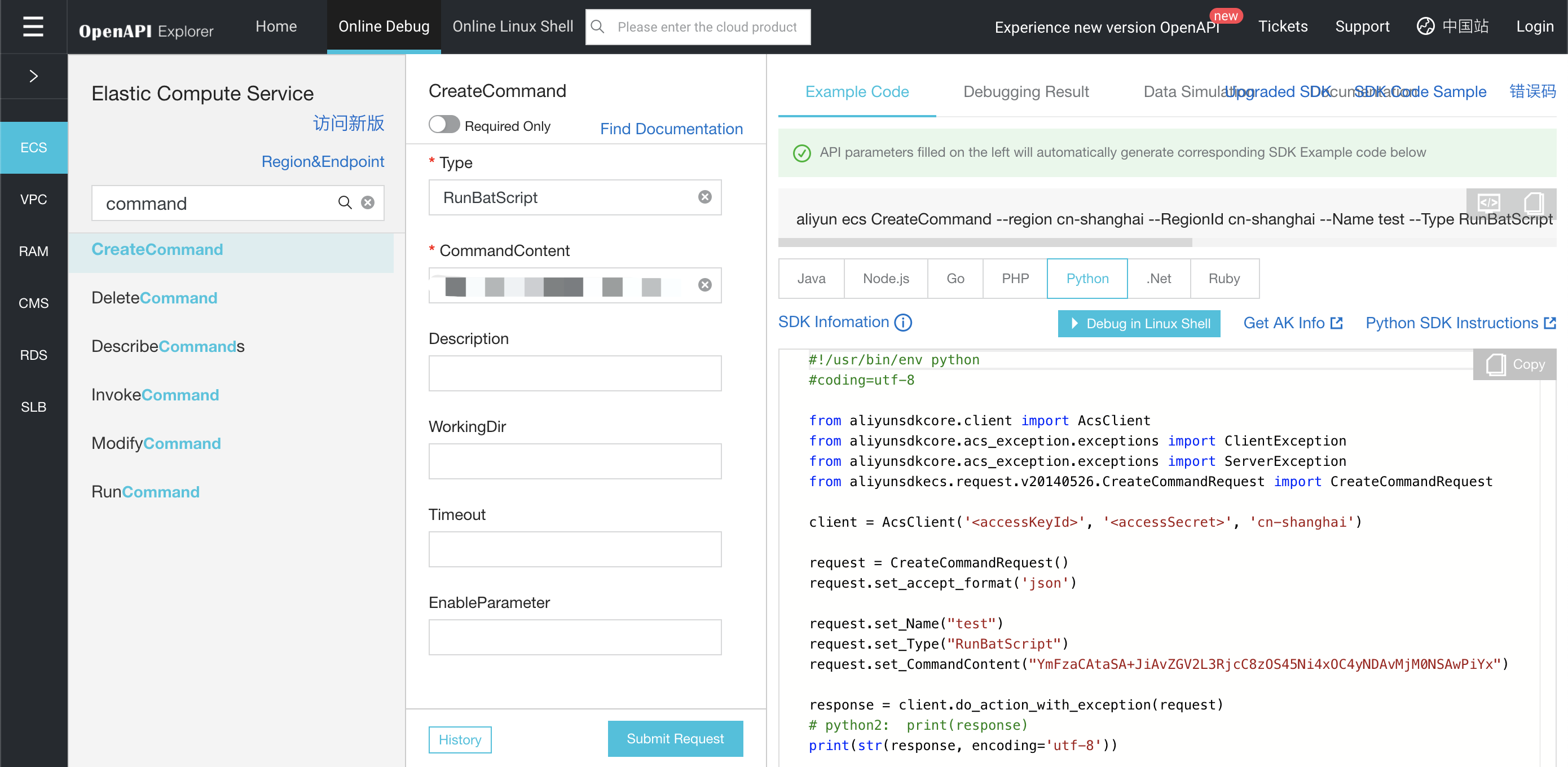Select DescribeCommands in the API list
The height and width of the screenshot is (767, 1568).
168,346
